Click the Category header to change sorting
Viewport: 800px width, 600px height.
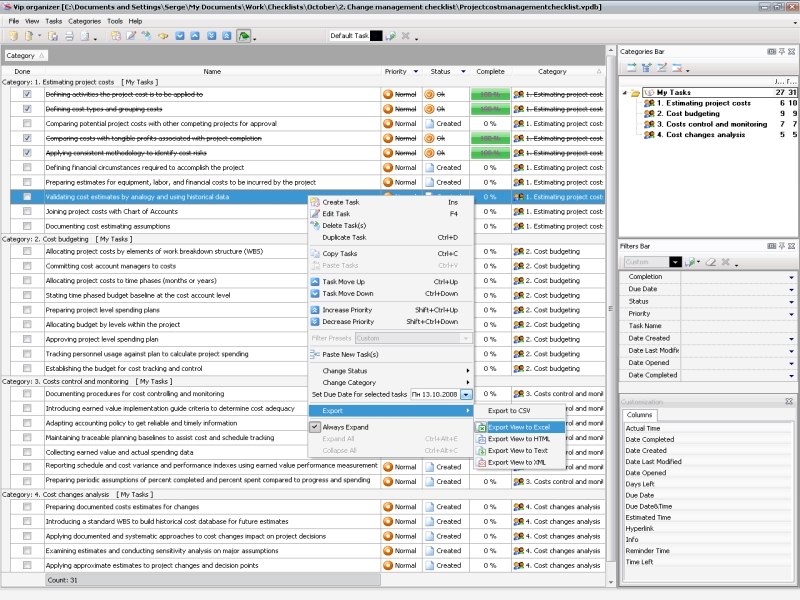(x=551, y=71)
